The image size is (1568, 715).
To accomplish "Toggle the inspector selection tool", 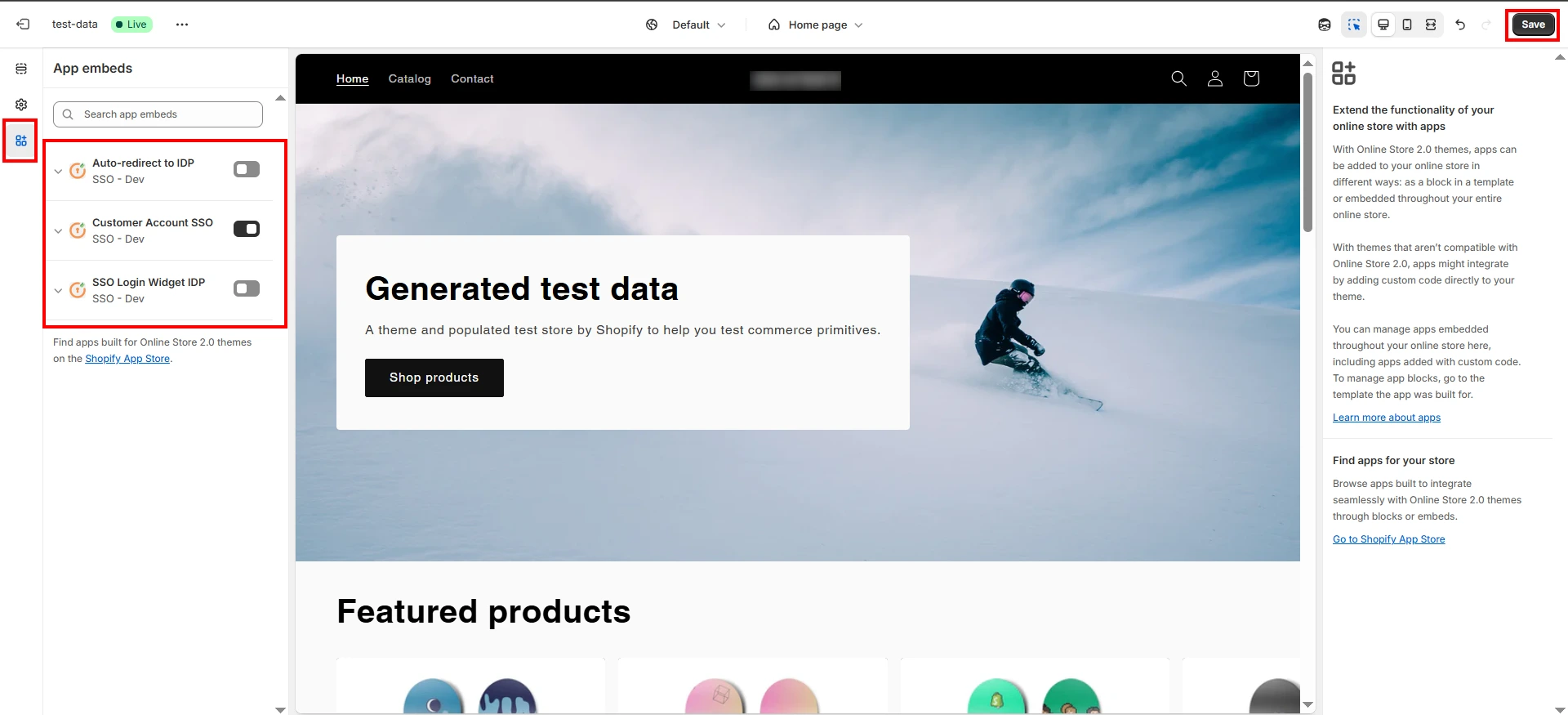I will pyautogui.click(x=1354, y=25).
